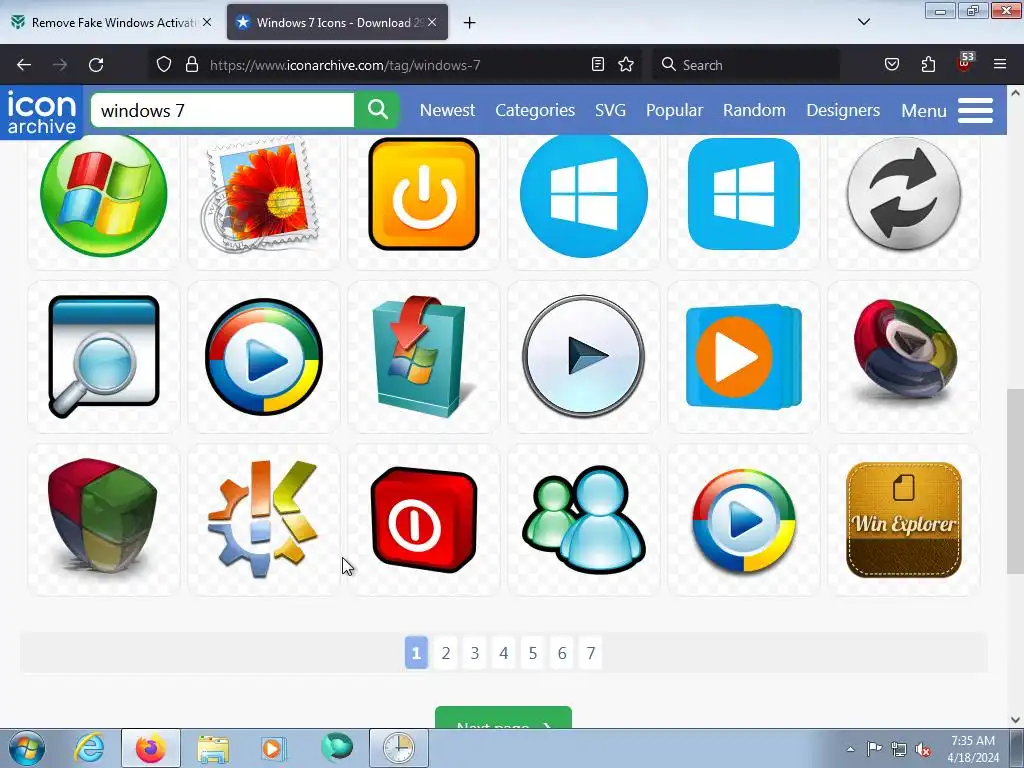Open the SVG navigation link
This screenshot has width=1024, height=768.
610,110
